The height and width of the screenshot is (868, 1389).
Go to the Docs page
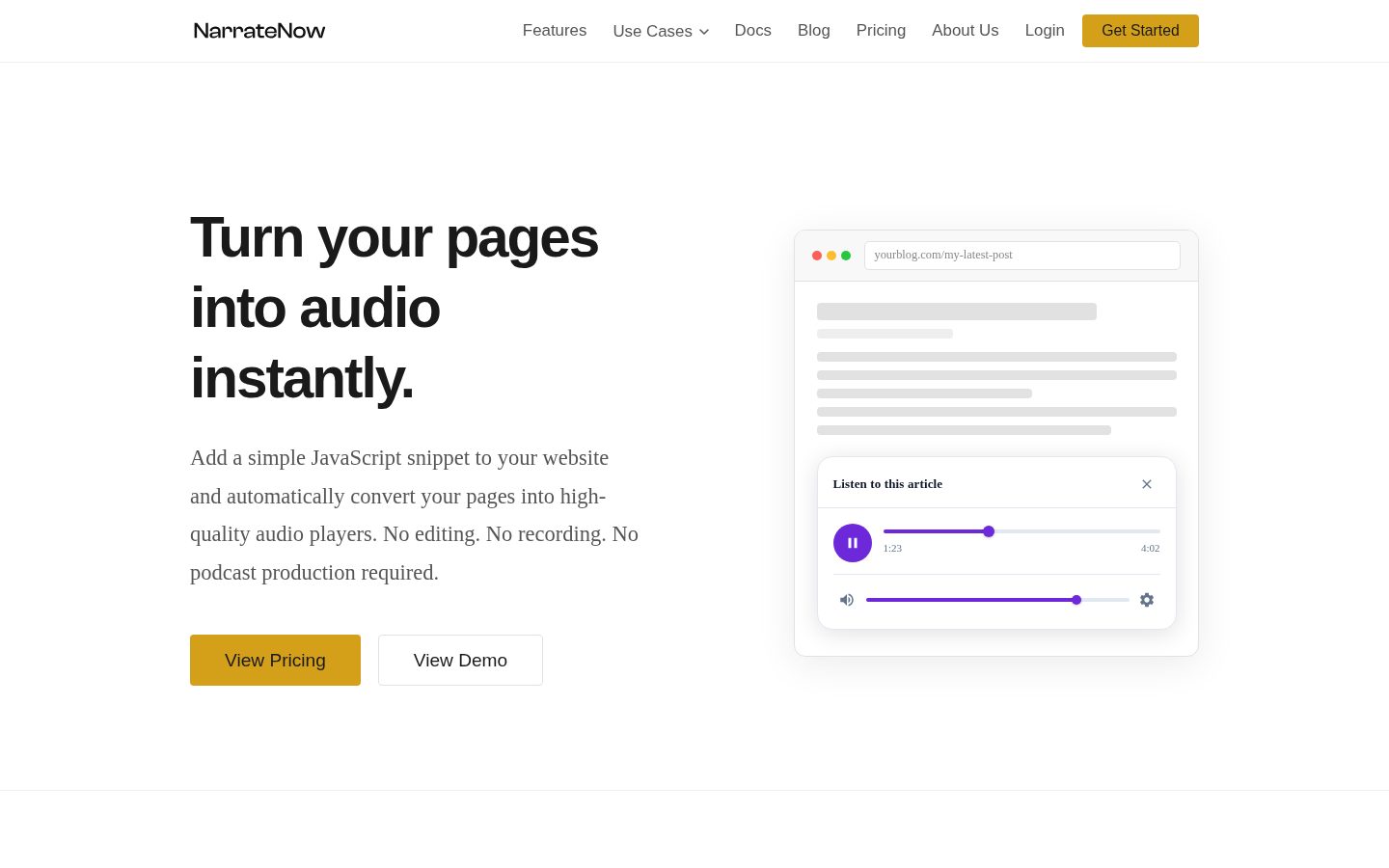(753, 31)
